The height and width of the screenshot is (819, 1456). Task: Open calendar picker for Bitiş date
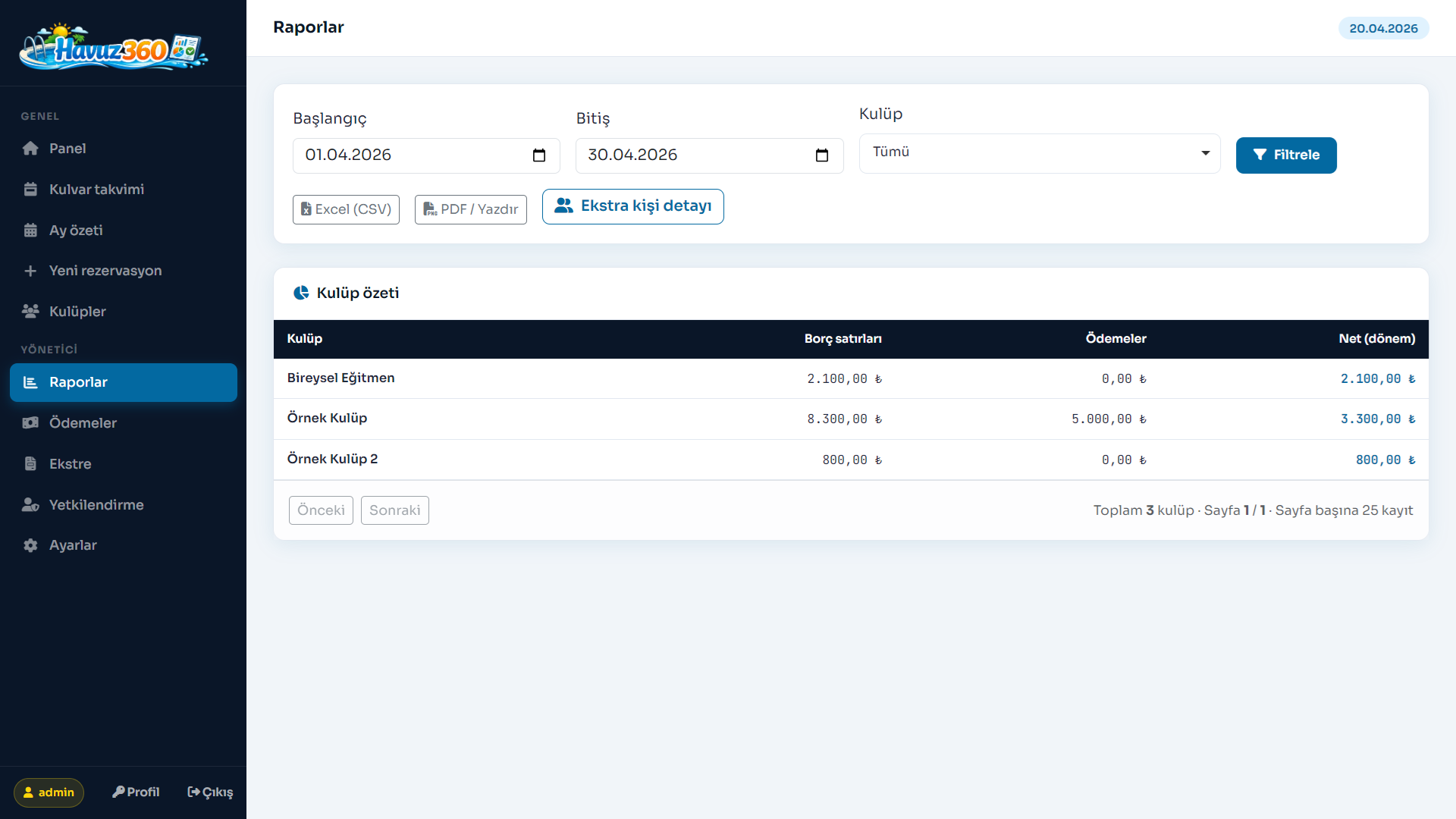coord(822,155)
